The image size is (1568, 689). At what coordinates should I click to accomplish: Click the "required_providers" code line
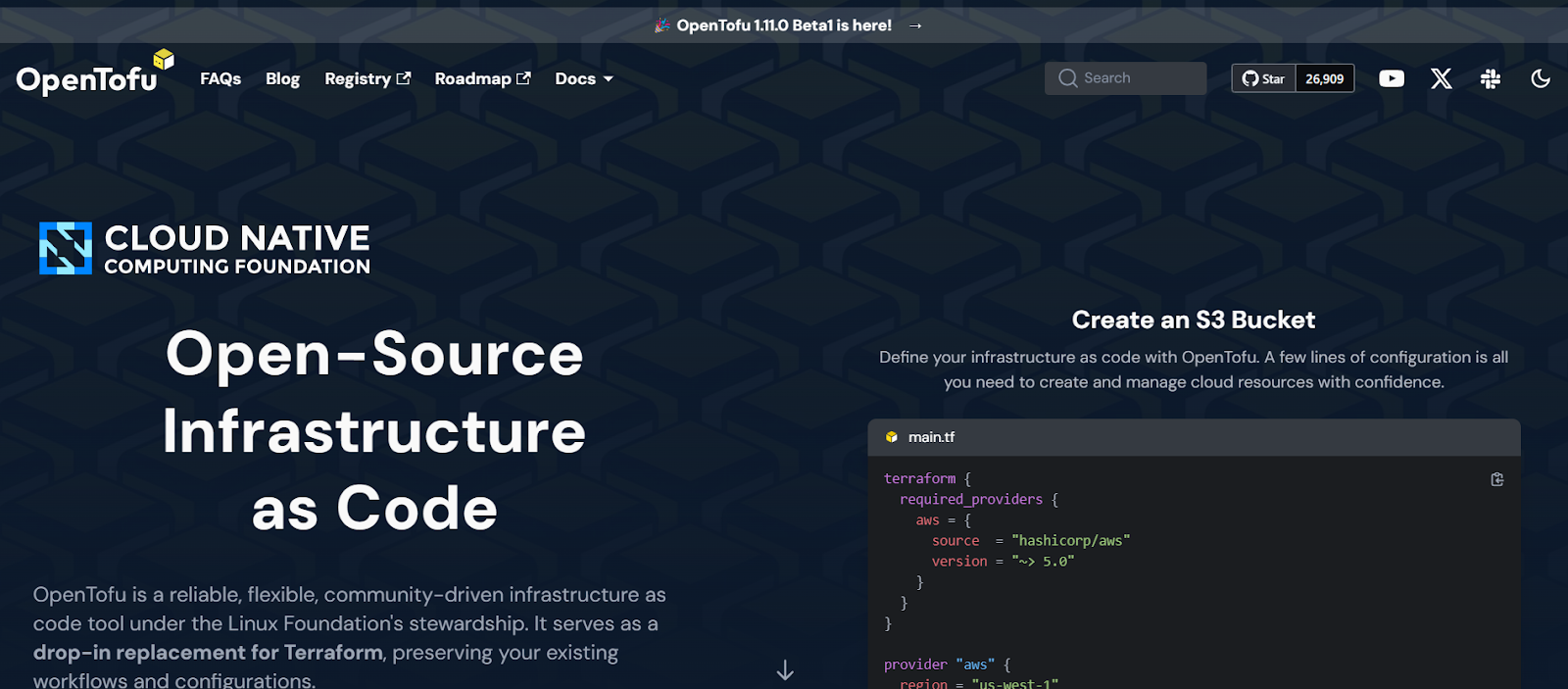pyautogui.click(x=979, y=499)
